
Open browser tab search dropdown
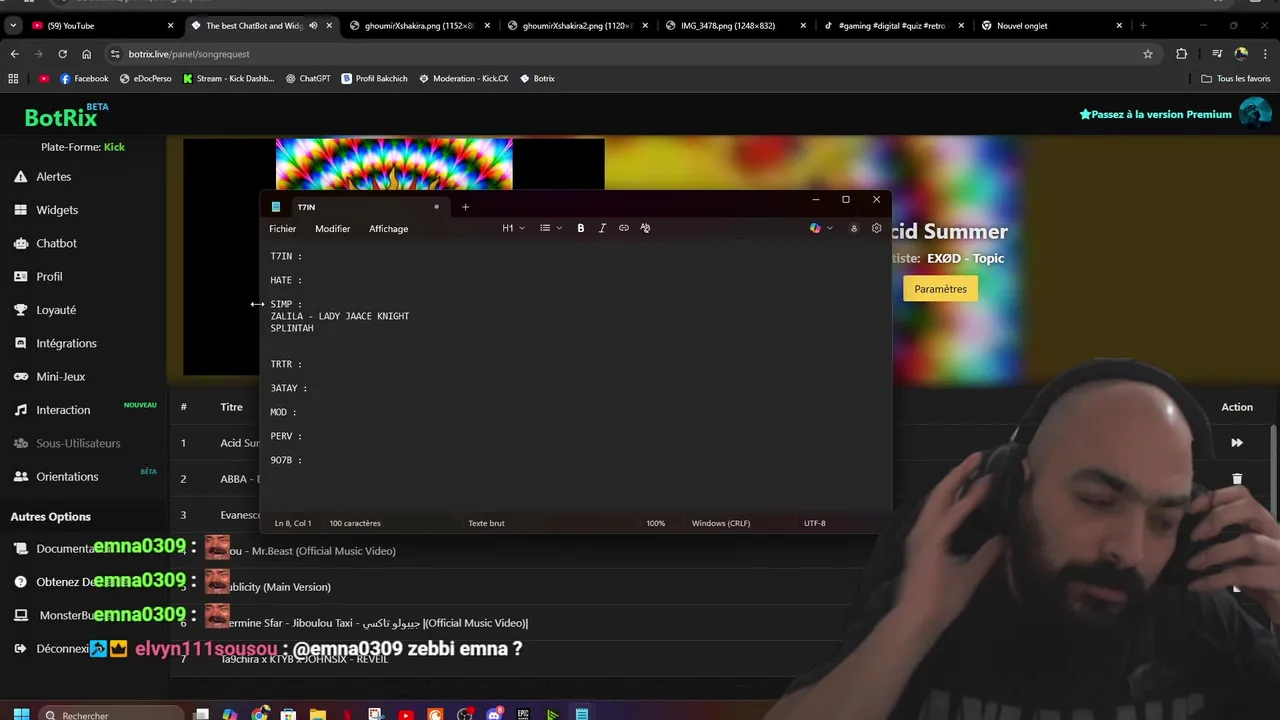point(12,26)
